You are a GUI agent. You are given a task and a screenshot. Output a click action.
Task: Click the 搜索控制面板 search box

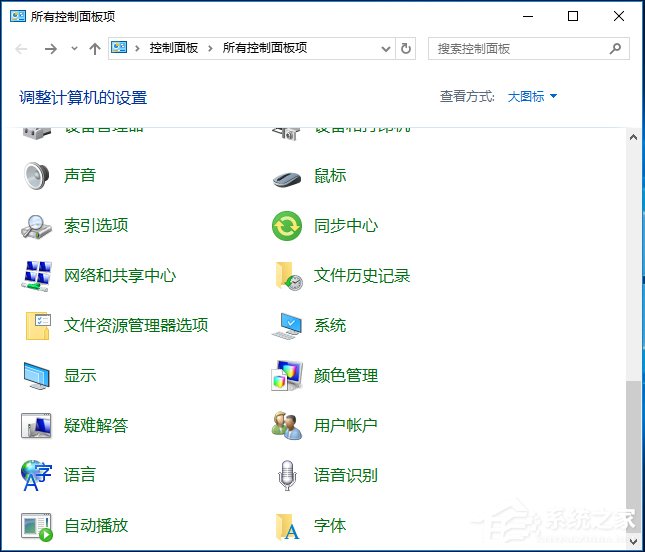[x=518, y=48]
